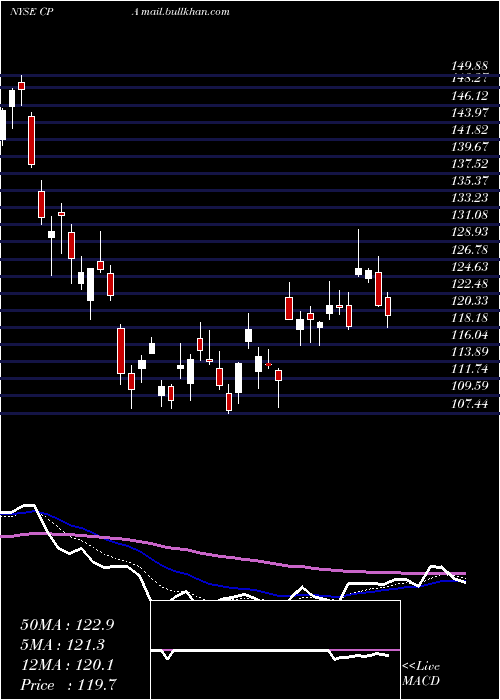The image size is (500, 700).
Task: Select the 113.89 price level label
Action: pos(470,352)
